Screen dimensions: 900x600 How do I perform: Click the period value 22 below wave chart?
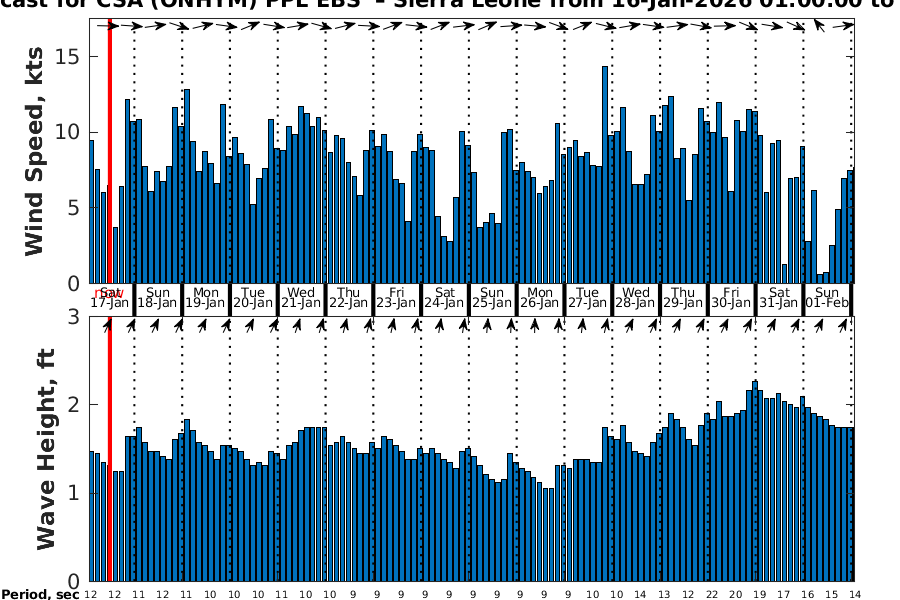pos(711,595)
